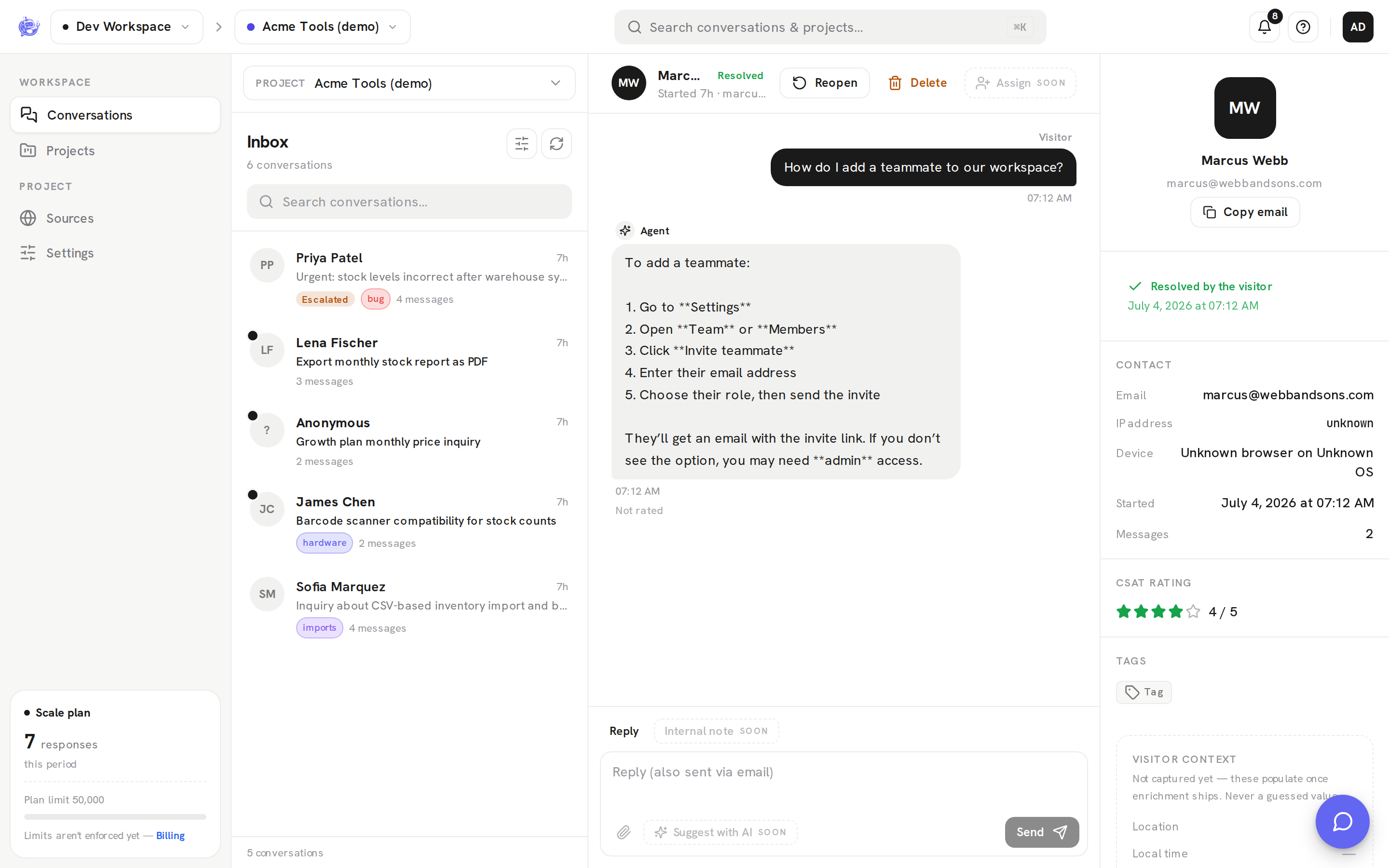
Task: Click the imports tag
Action: pos(319,628)
